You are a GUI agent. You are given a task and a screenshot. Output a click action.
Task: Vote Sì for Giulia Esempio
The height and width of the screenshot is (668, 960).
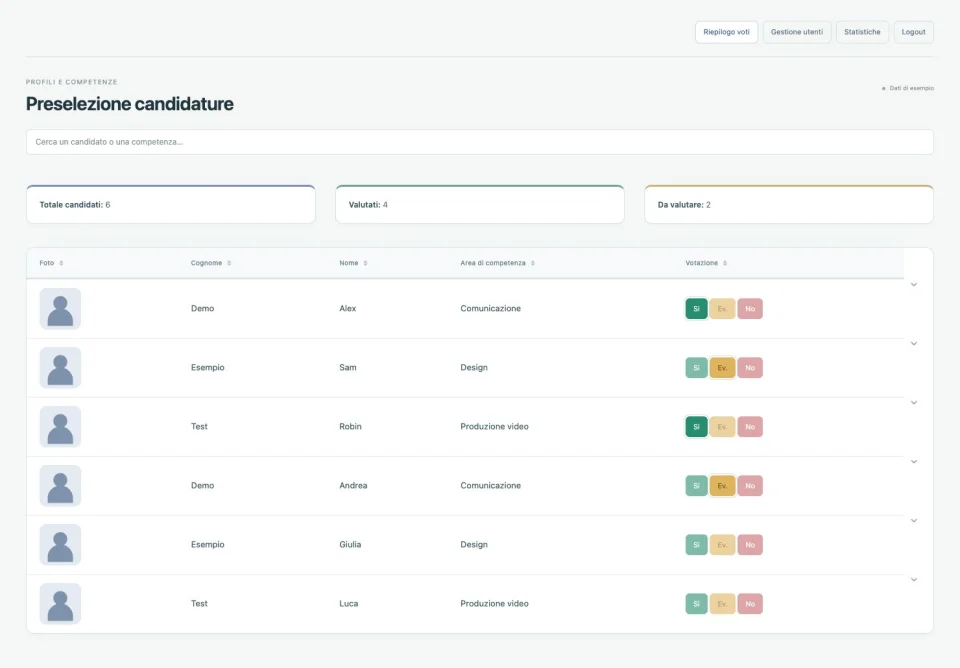pos(696,545)
